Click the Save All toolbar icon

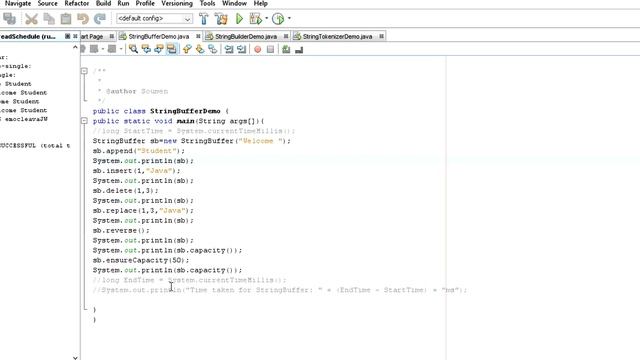9,19
